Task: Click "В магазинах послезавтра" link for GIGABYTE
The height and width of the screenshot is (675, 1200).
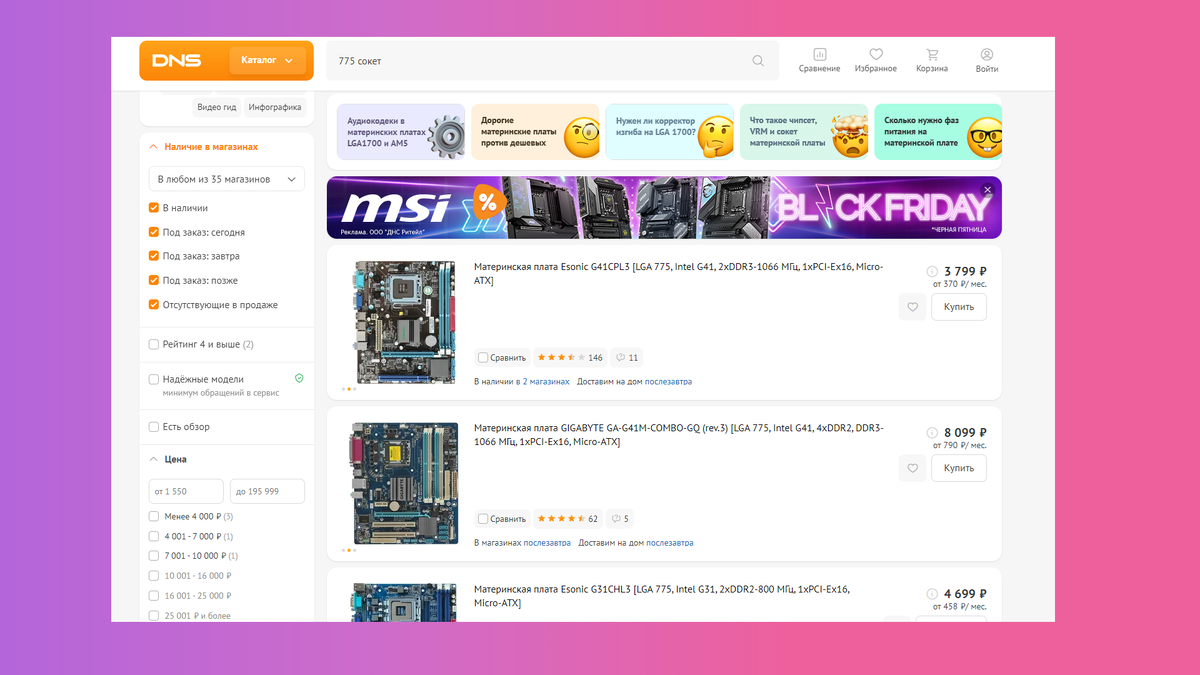Action: (x=522, y=543)
